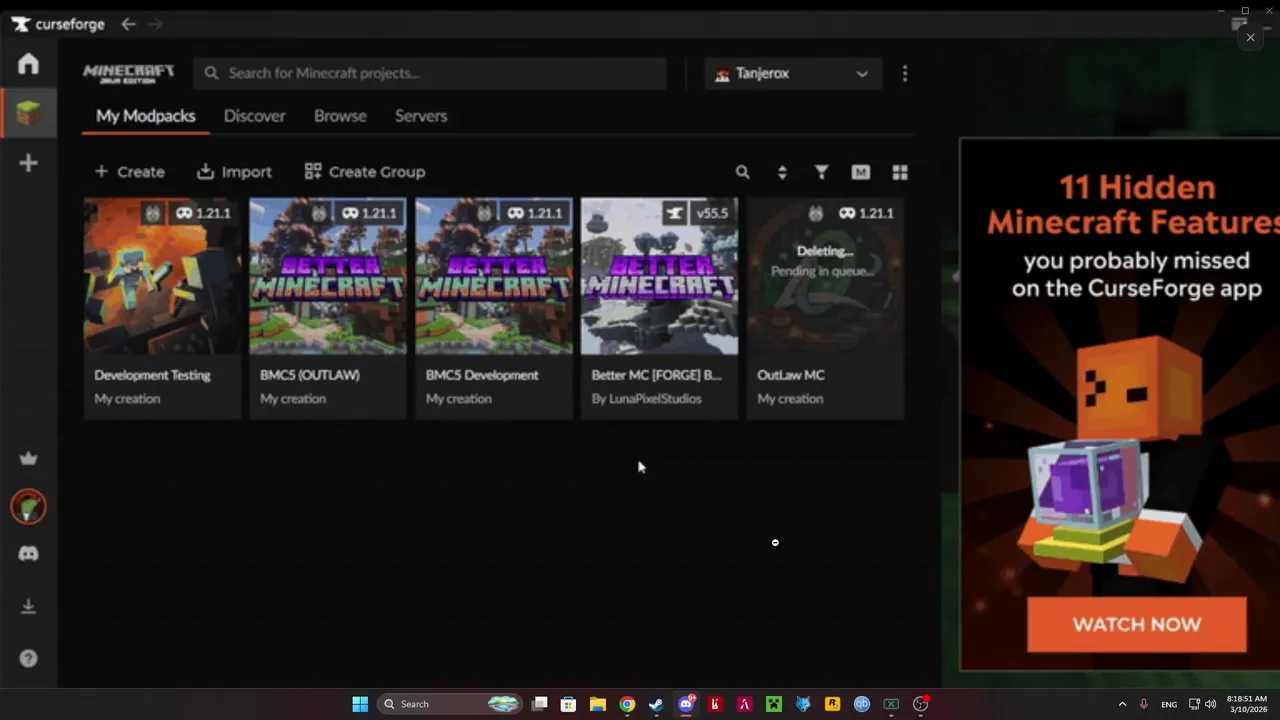This screenshot has height=720, width=1280.
Task: Open the three-dot options menu
Action: (905, 73)
